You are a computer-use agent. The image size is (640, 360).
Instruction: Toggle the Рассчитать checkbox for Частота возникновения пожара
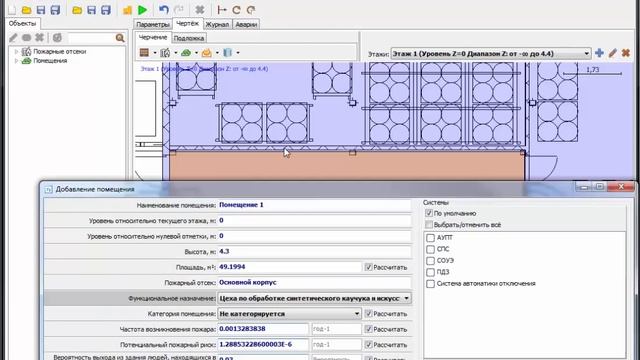click(368, 329)
